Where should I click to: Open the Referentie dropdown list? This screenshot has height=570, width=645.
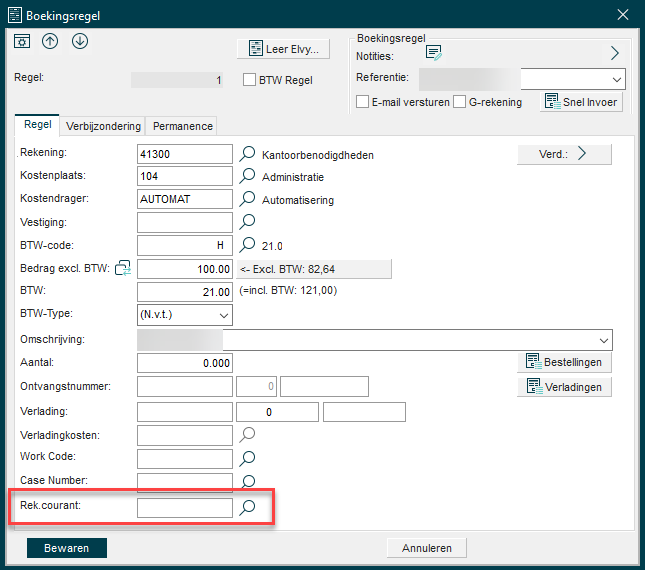(x=615, y=78)
